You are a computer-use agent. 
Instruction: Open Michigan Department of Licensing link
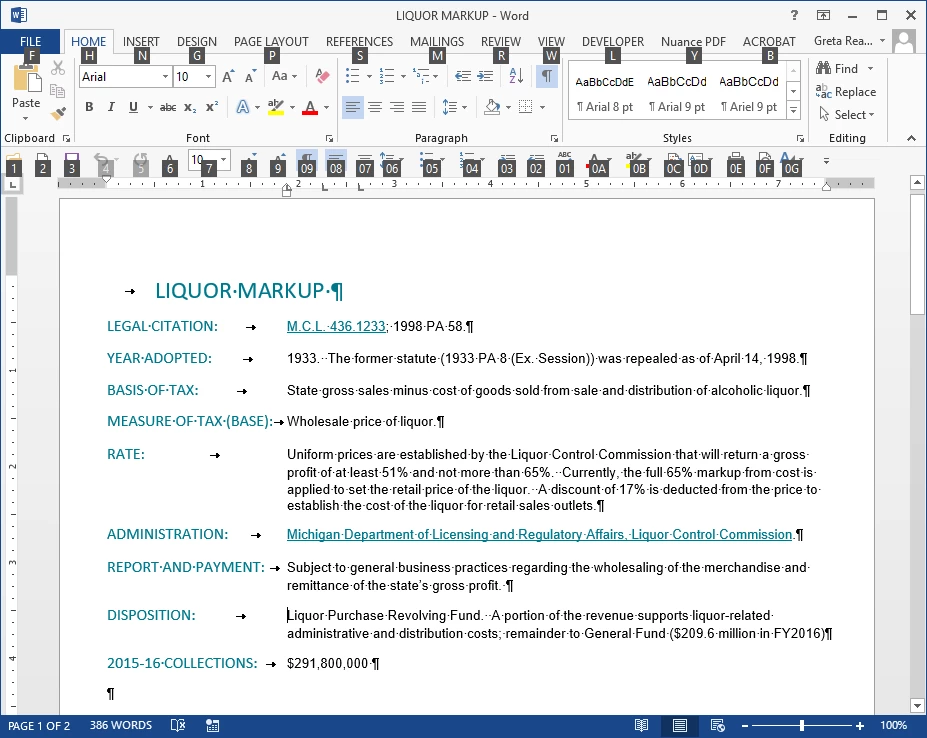click(x=539, y=535)
